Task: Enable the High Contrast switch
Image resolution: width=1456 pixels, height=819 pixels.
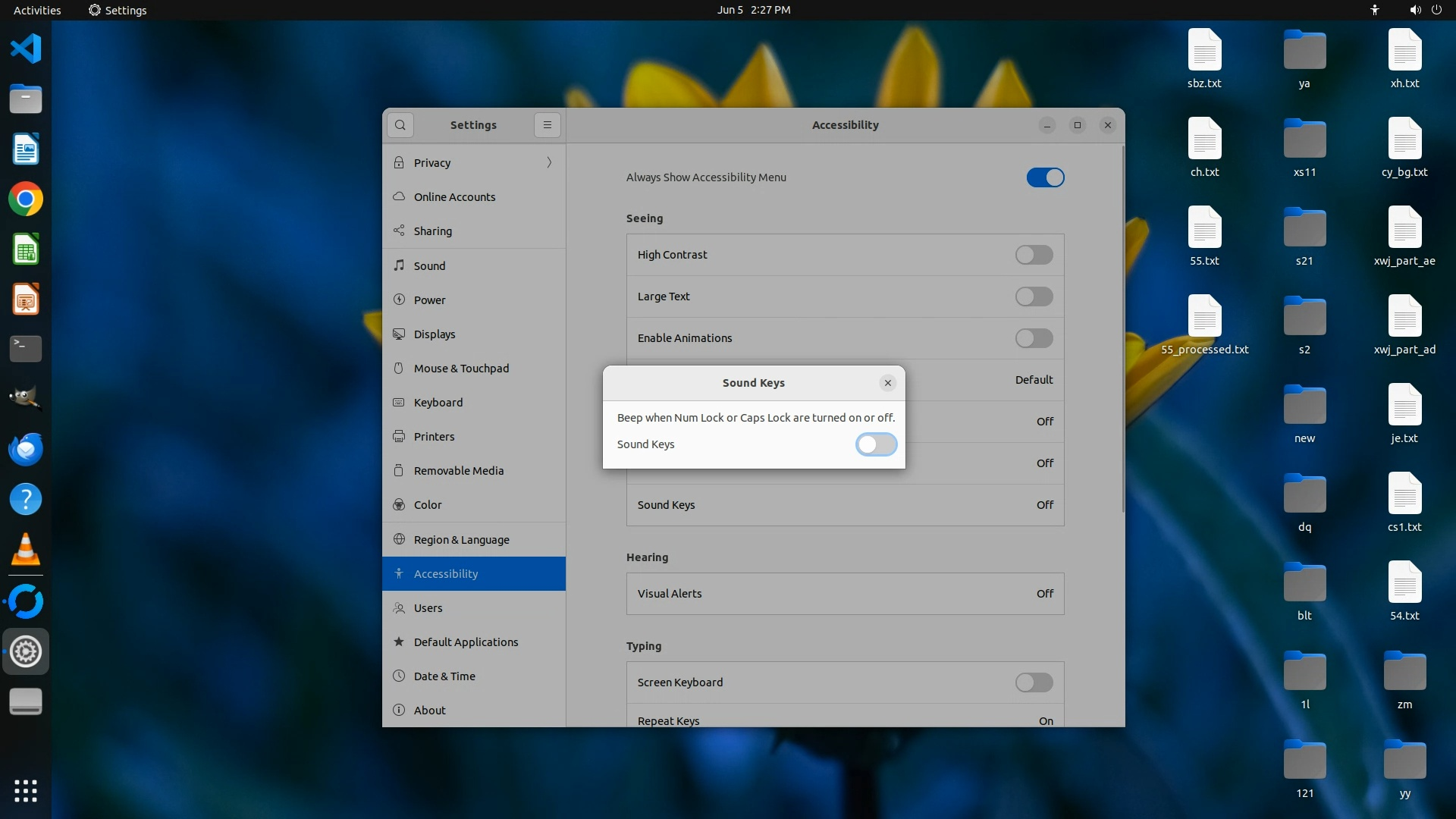Action: tap(1034, 255)
